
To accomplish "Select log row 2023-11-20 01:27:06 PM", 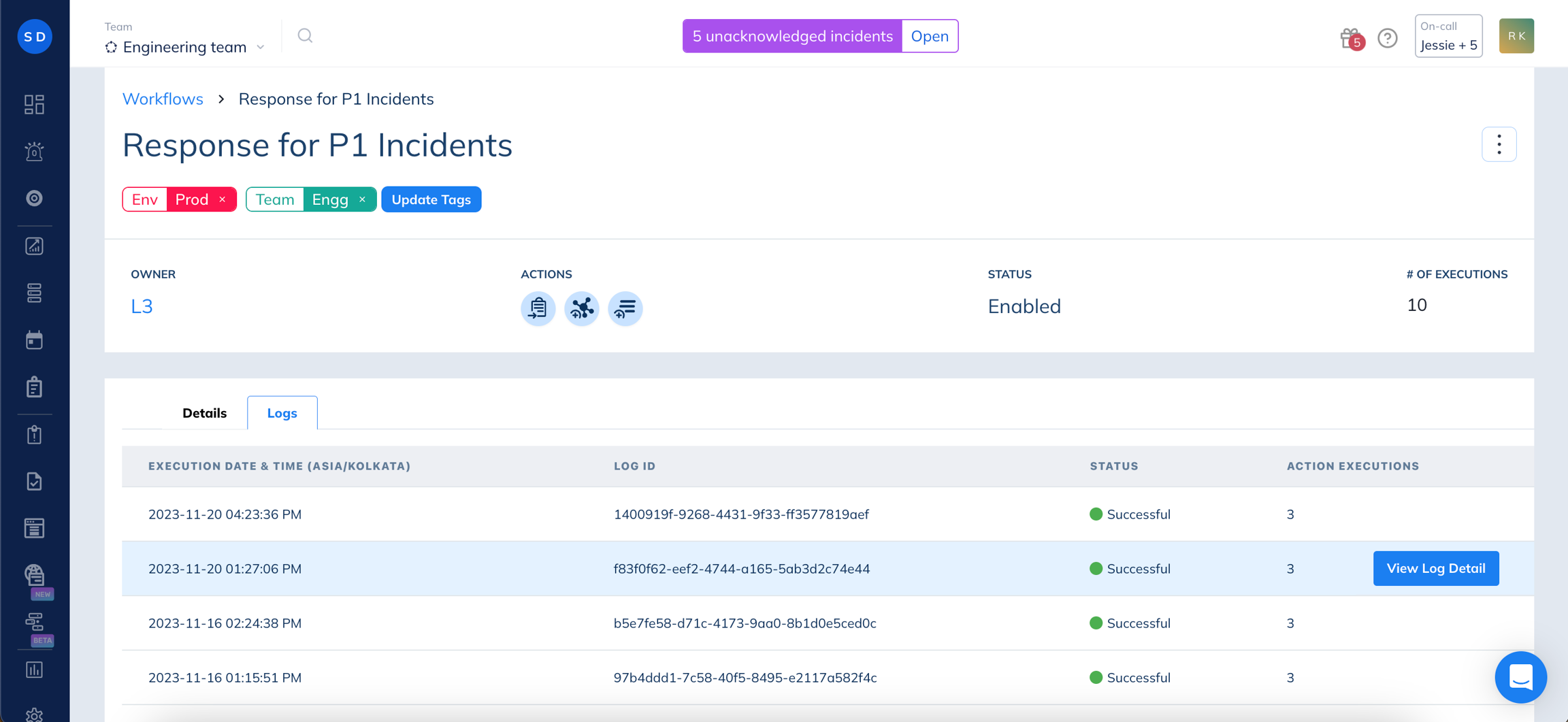I will click(828, 569).
